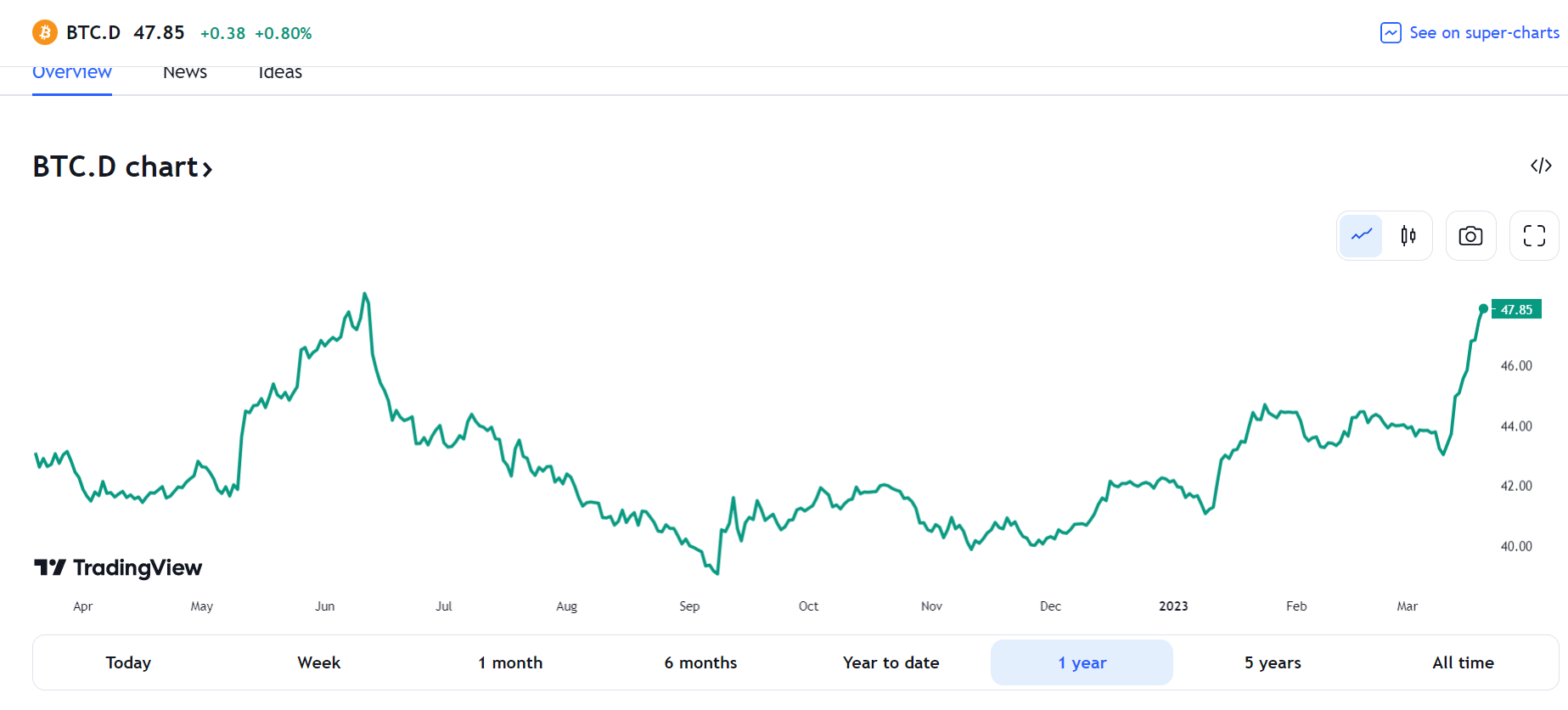Viewport: 1568px width, 710px height.
Task: Select the Today time range
Action: tap(128, 662)
